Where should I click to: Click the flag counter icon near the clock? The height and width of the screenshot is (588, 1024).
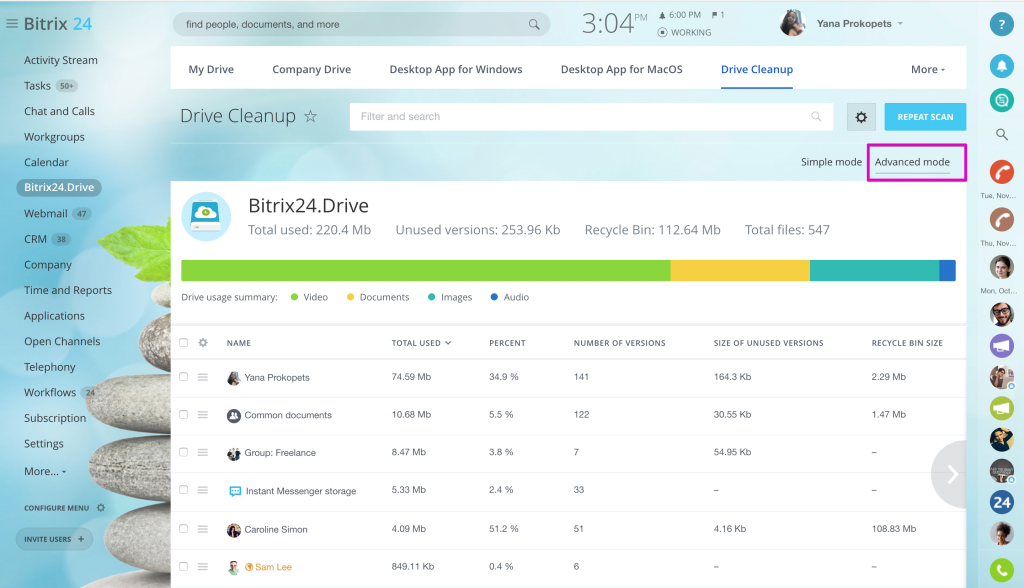(x=718, y=14)
